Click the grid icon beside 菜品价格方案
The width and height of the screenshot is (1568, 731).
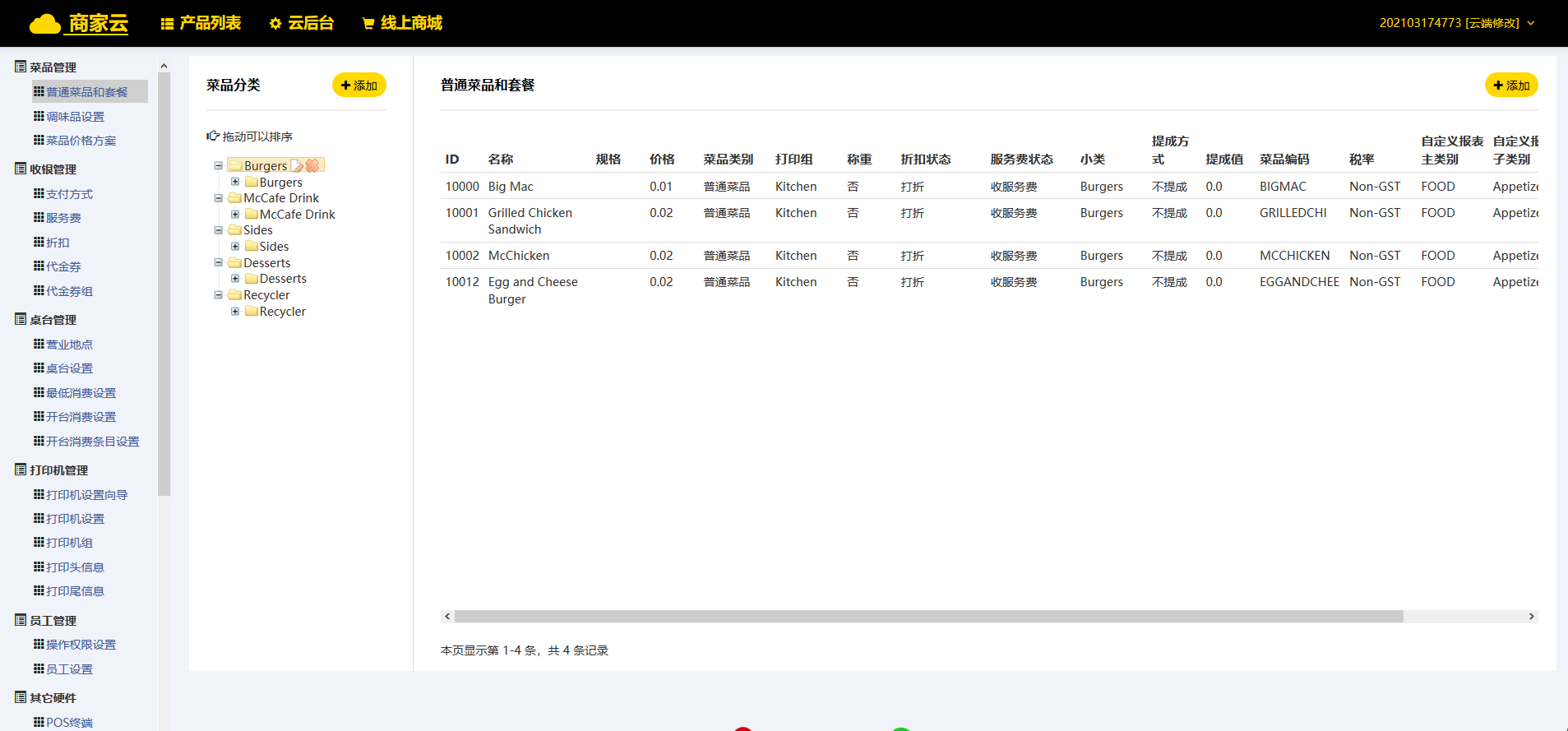(39, 141)
